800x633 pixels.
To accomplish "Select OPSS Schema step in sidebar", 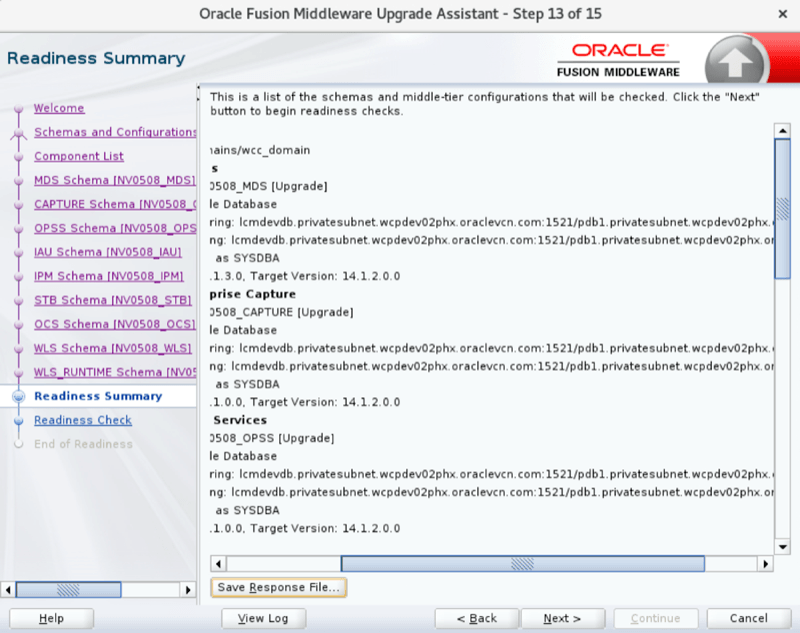I will (x=115, y=228).
